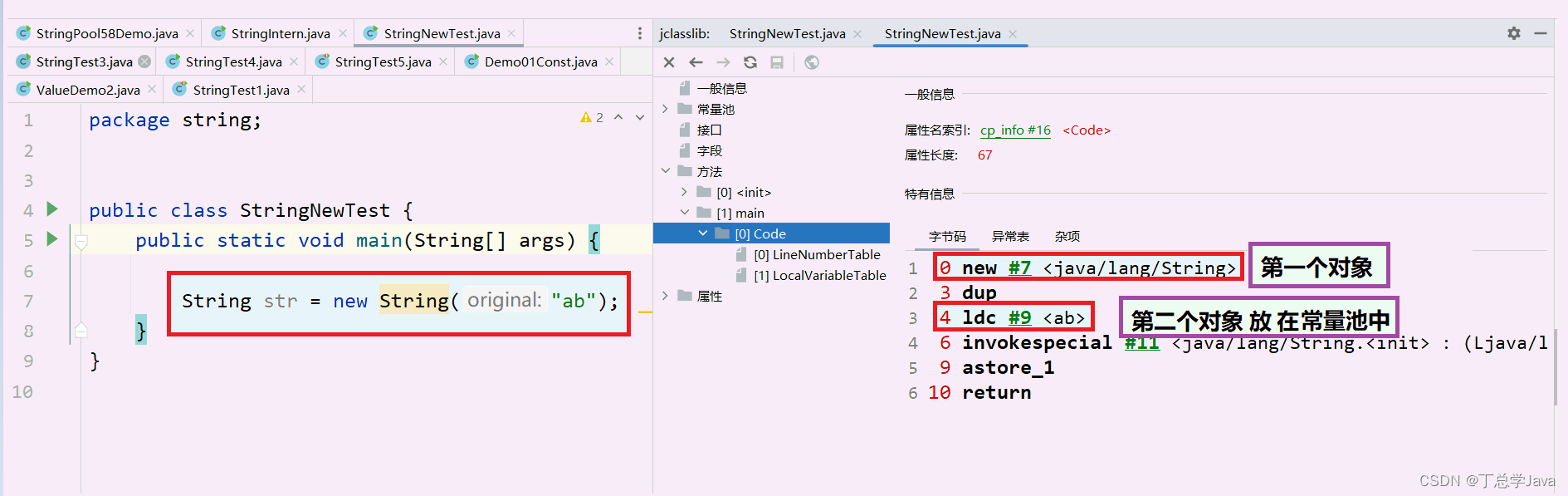Viewport: 1568px width, 496px height.
Task: Open editor tabs more-options menu
Action: pyautogui.click(x=639, y=33)
